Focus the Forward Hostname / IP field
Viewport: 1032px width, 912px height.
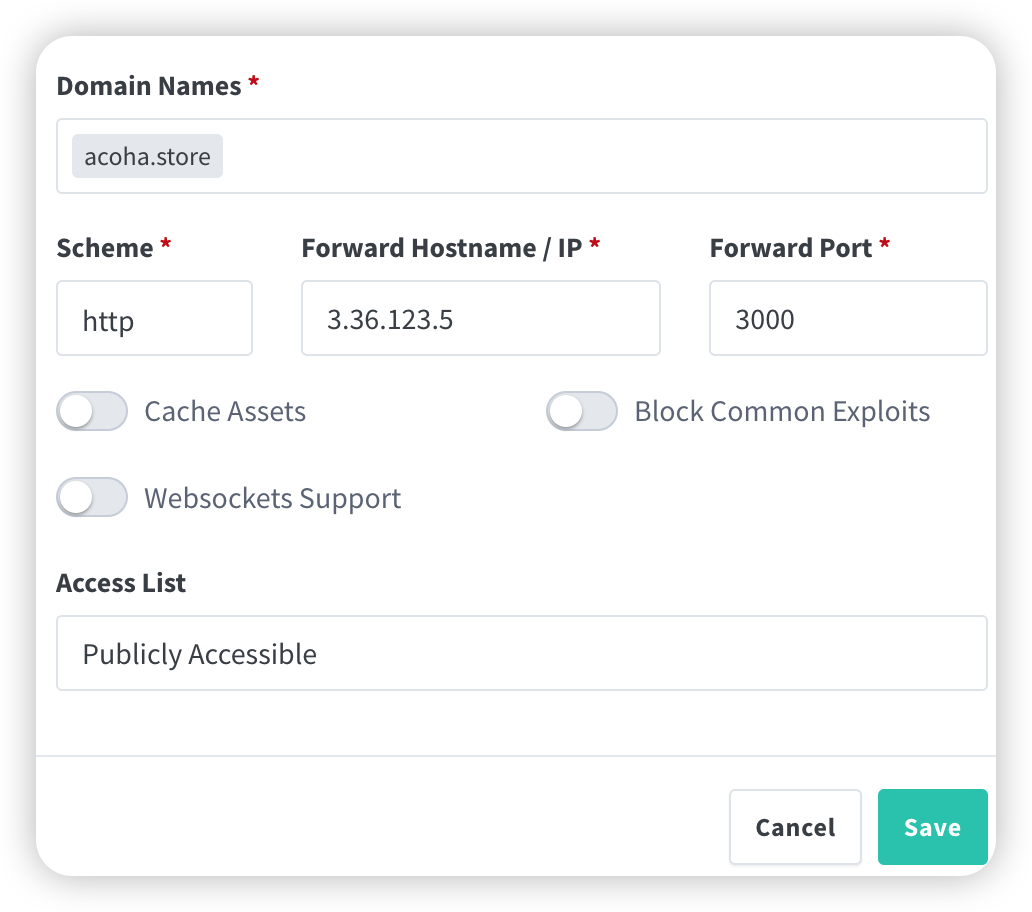click(480, 318)
